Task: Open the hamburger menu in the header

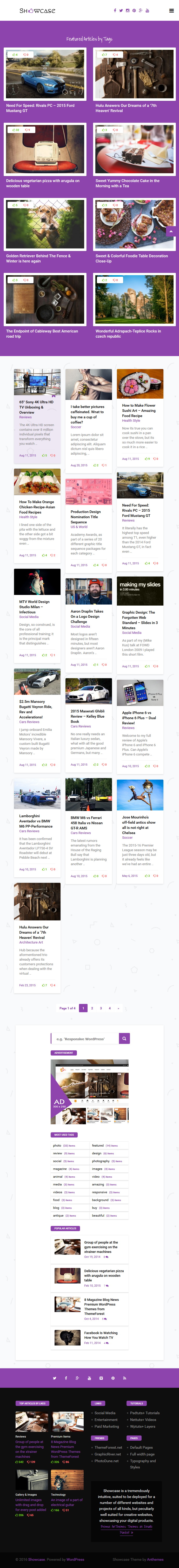Action: point(171,10)
